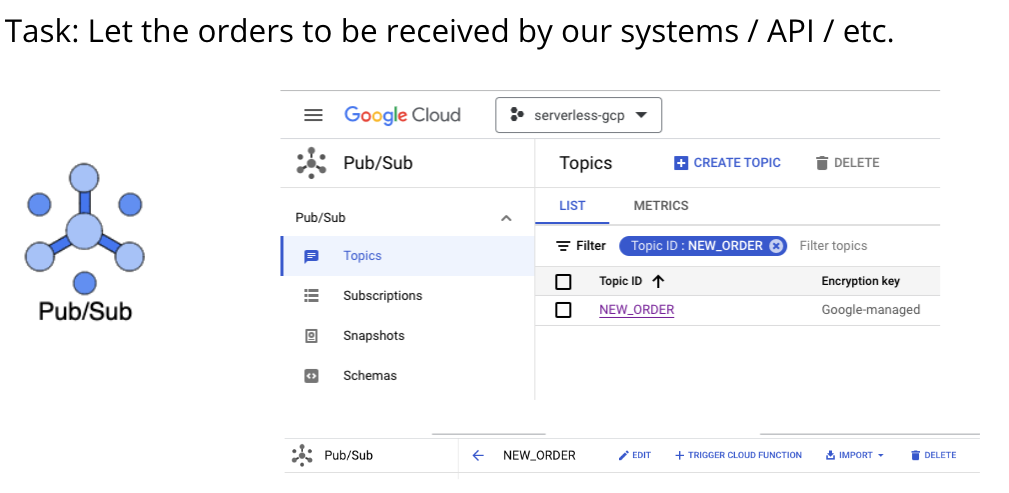Select Topics in the sidebar
Viewport: 1009px width, 493px height.
[408, 256]
